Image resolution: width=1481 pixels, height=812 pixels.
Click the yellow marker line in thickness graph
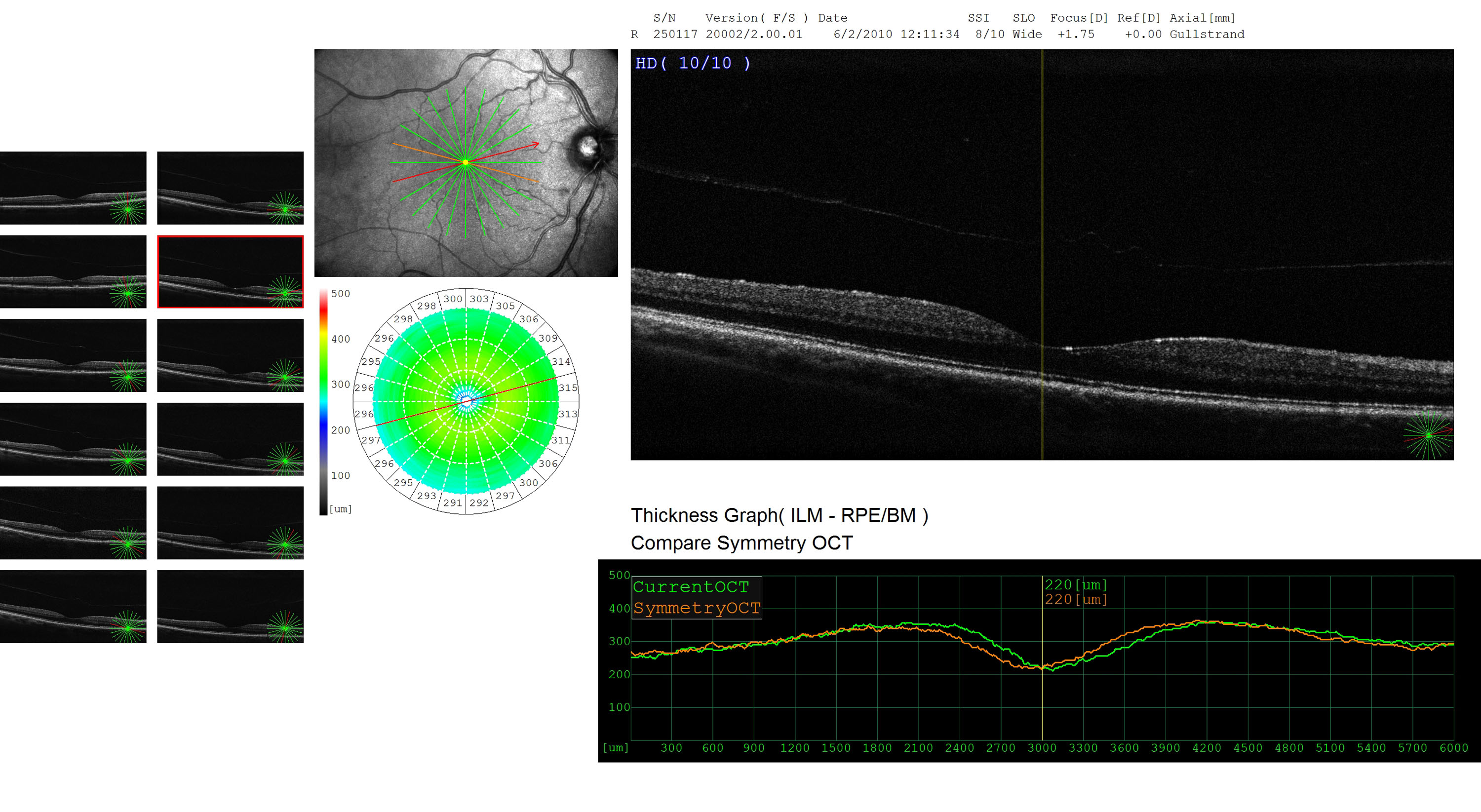pyautogui.click(x=1042, y=658)
